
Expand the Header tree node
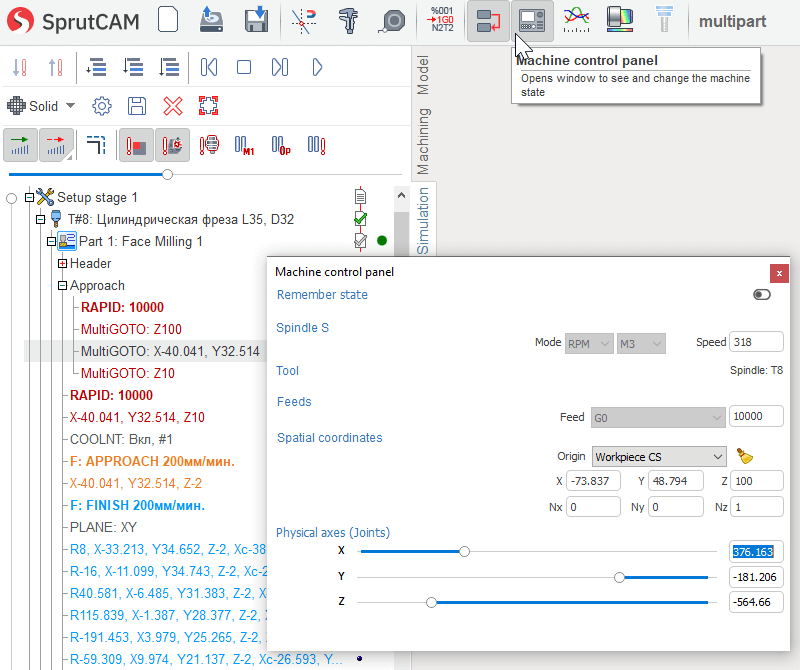point(62,263)
